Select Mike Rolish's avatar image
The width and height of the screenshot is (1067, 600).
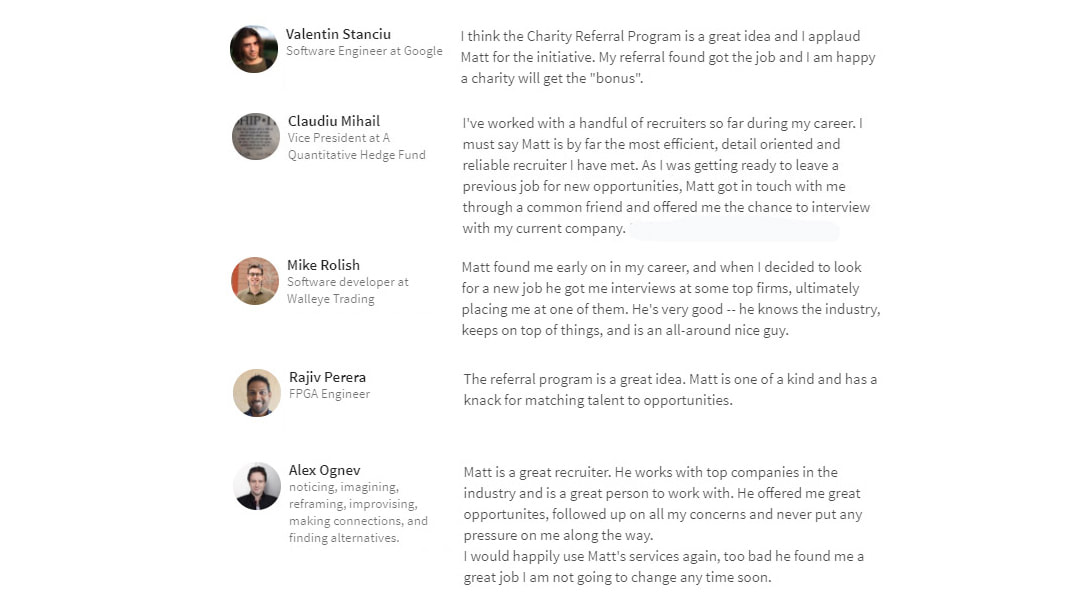(x=255, y=281)
